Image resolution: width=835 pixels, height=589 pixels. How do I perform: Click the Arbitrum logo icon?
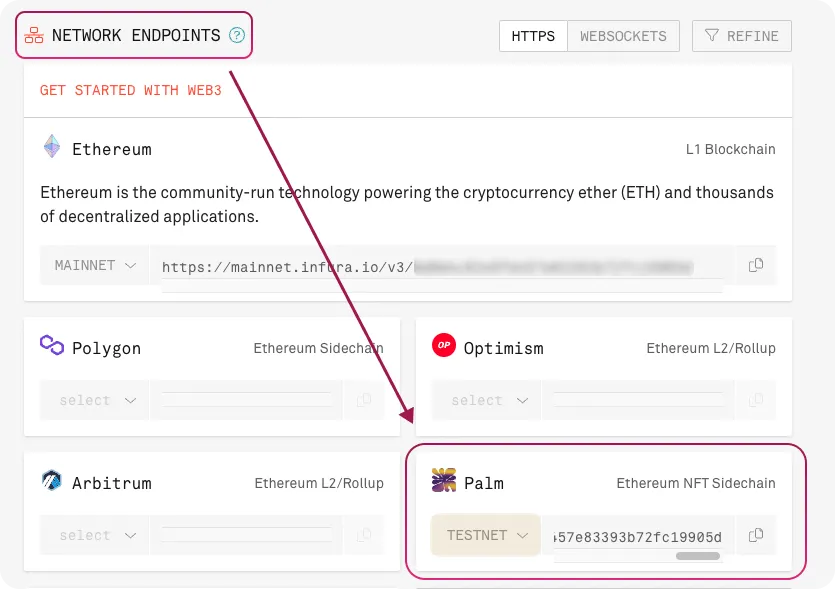pyautogui.click(x=52, y=482)
